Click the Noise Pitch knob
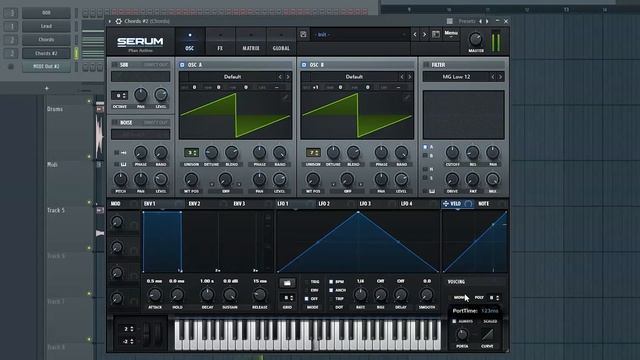Viewport: 640px width, 360px height. [x=120, y=179]
